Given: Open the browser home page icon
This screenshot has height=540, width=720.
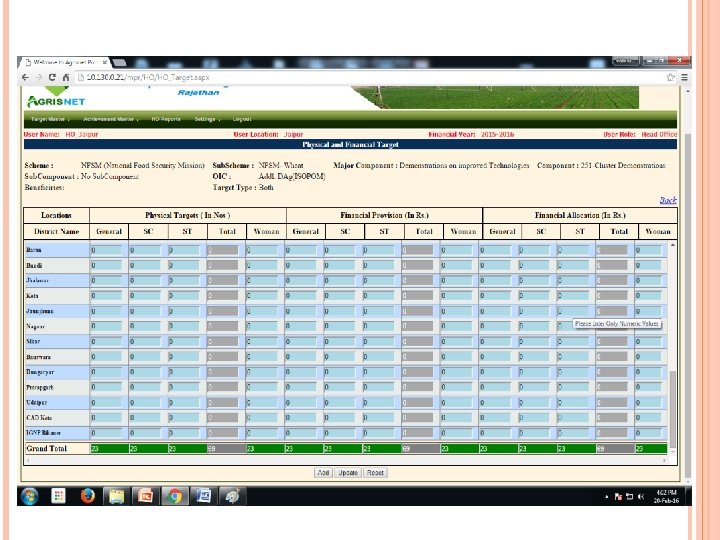Looking at the screenshot, I should (x=66, y=77).
